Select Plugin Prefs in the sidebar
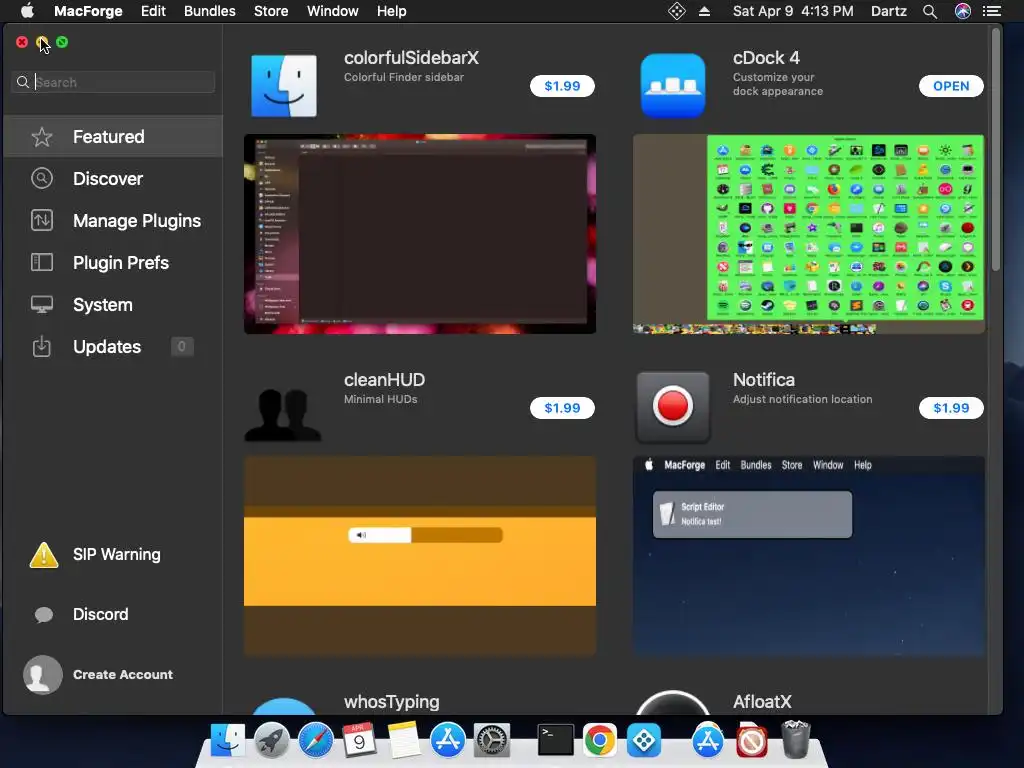 (113, 263)
